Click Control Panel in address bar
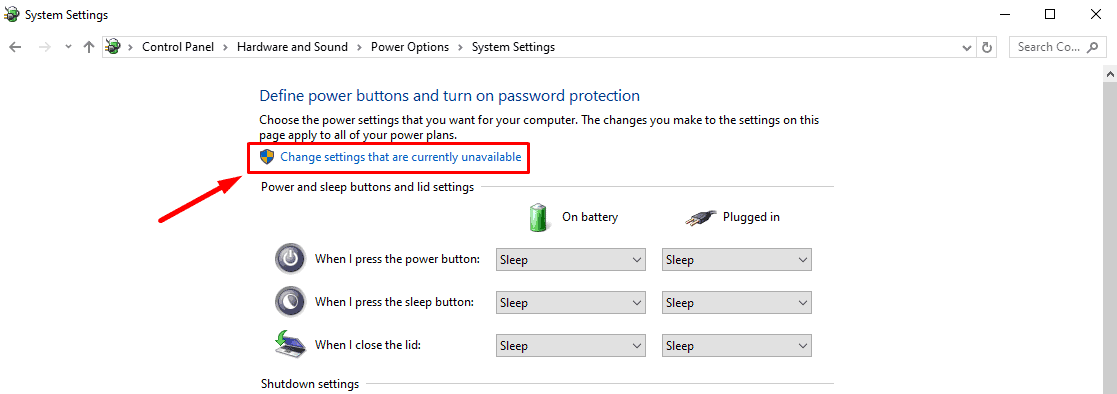 tap(178, 47)
